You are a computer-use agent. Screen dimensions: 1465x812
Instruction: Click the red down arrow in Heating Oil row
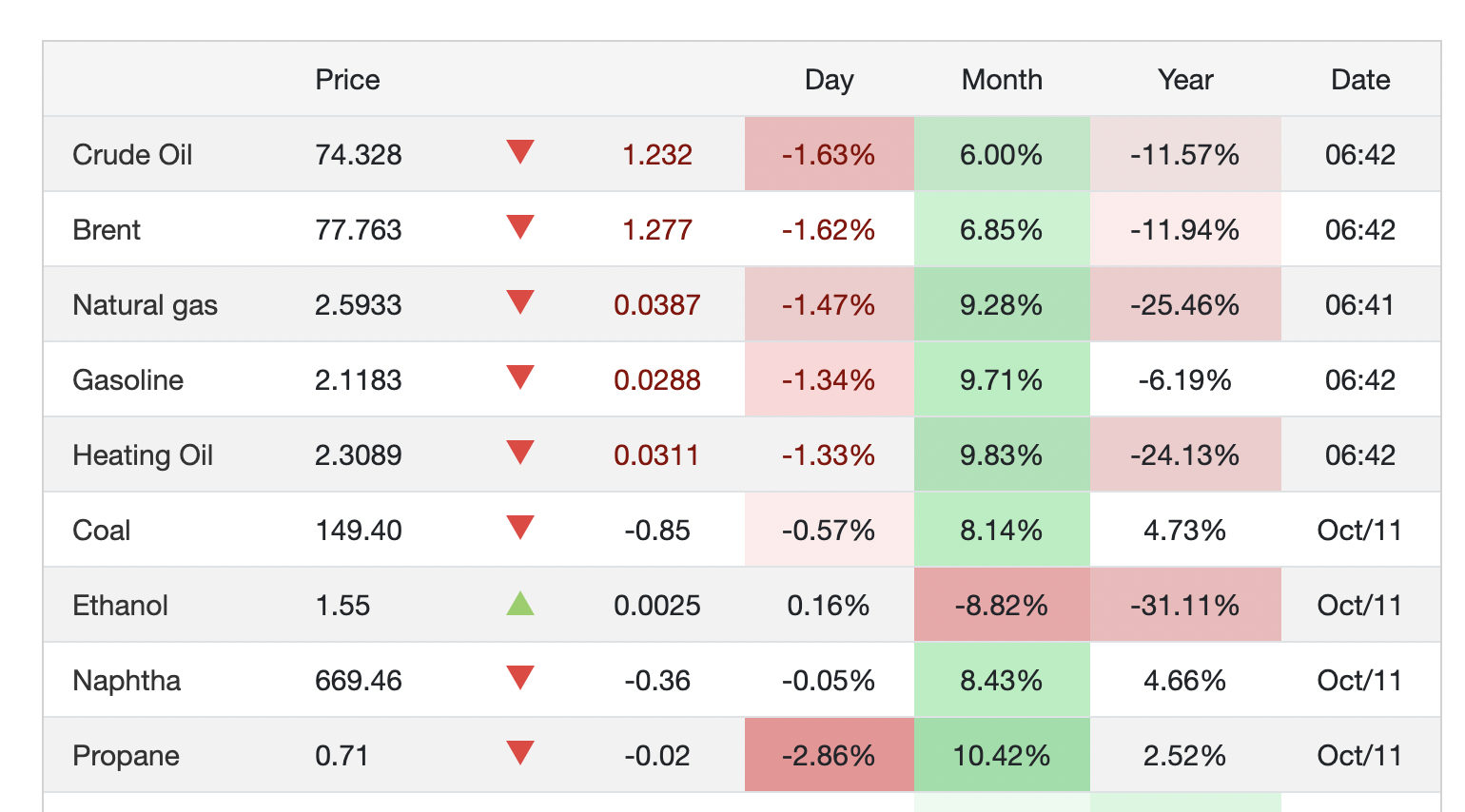[520, 453]
